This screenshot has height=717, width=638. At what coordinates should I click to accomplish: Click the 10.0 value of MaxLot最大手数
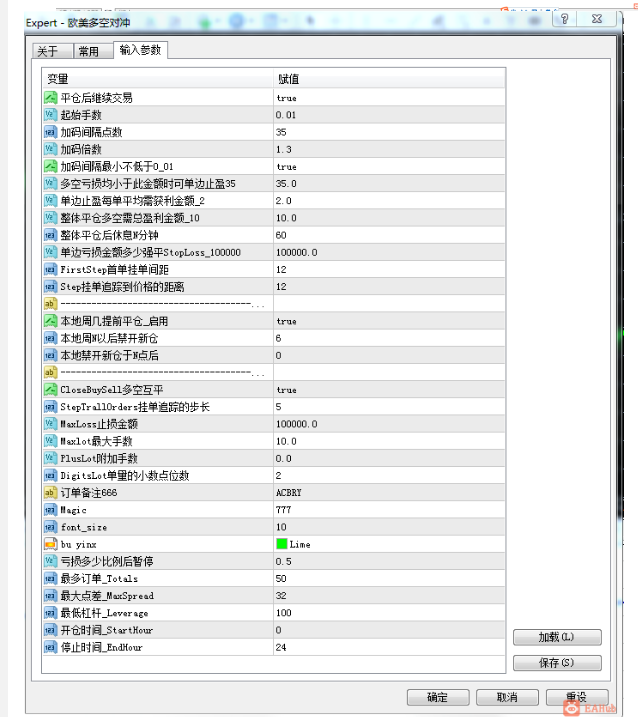click(x=286, y=441)
